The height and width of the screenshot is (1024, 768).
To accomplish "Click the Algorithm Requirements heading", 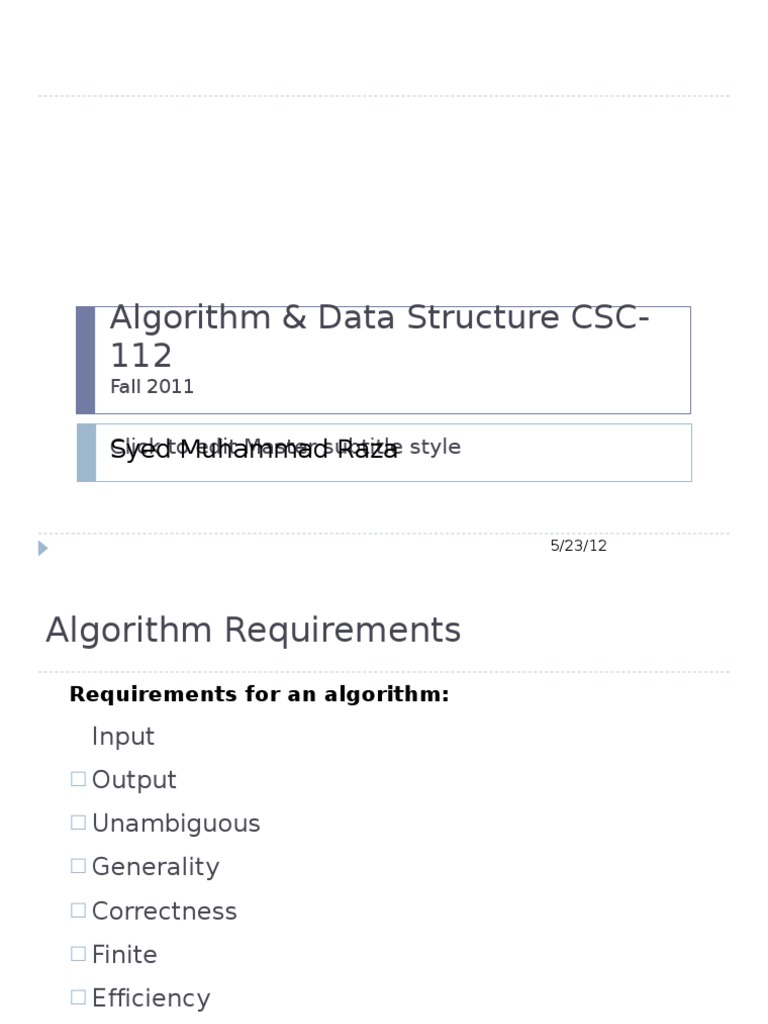I will point(253,630).
